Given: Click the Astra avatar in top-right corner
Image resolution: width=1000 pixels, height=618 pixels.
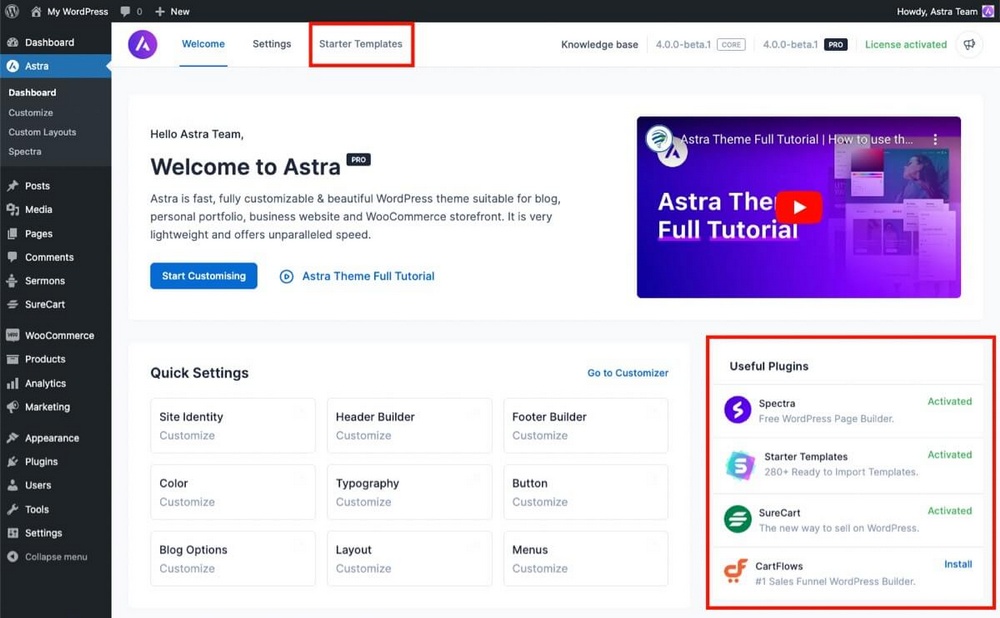Looking at the screenshot, I should click(988, 11).
